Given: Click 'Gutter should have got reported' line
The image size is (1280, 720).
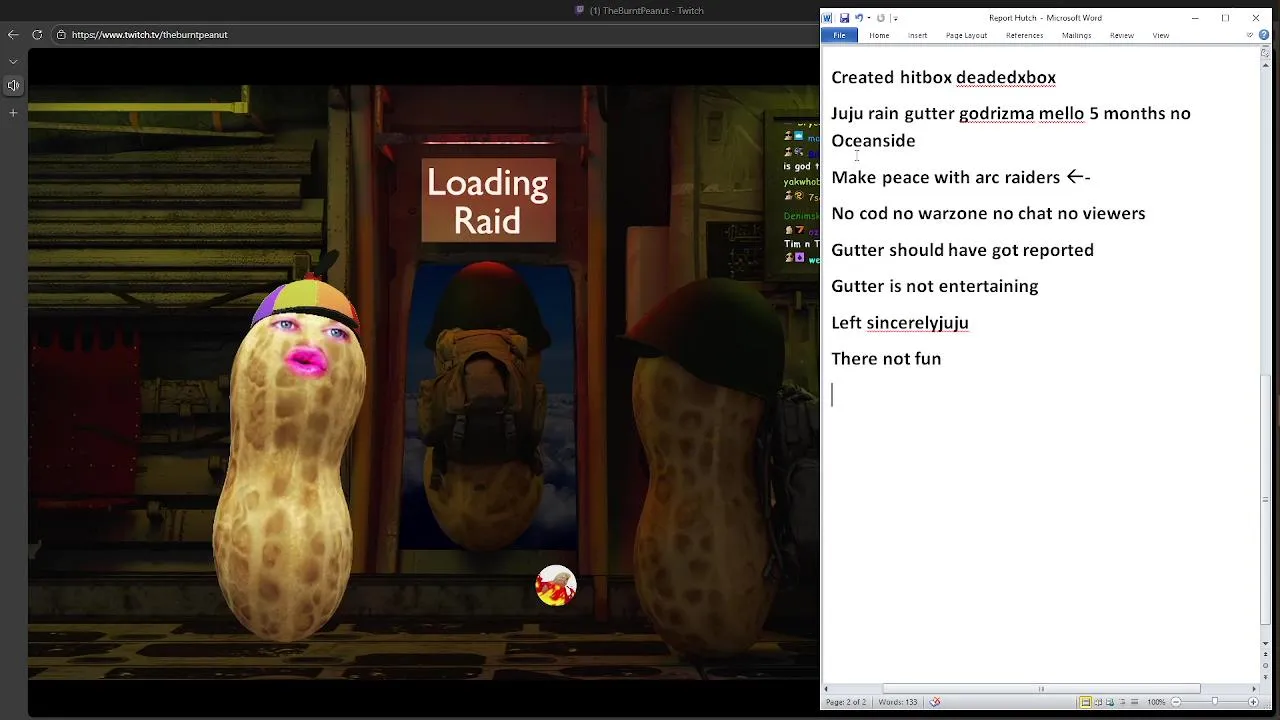Looking at the screenshot, I should click(x=962, y=250).
